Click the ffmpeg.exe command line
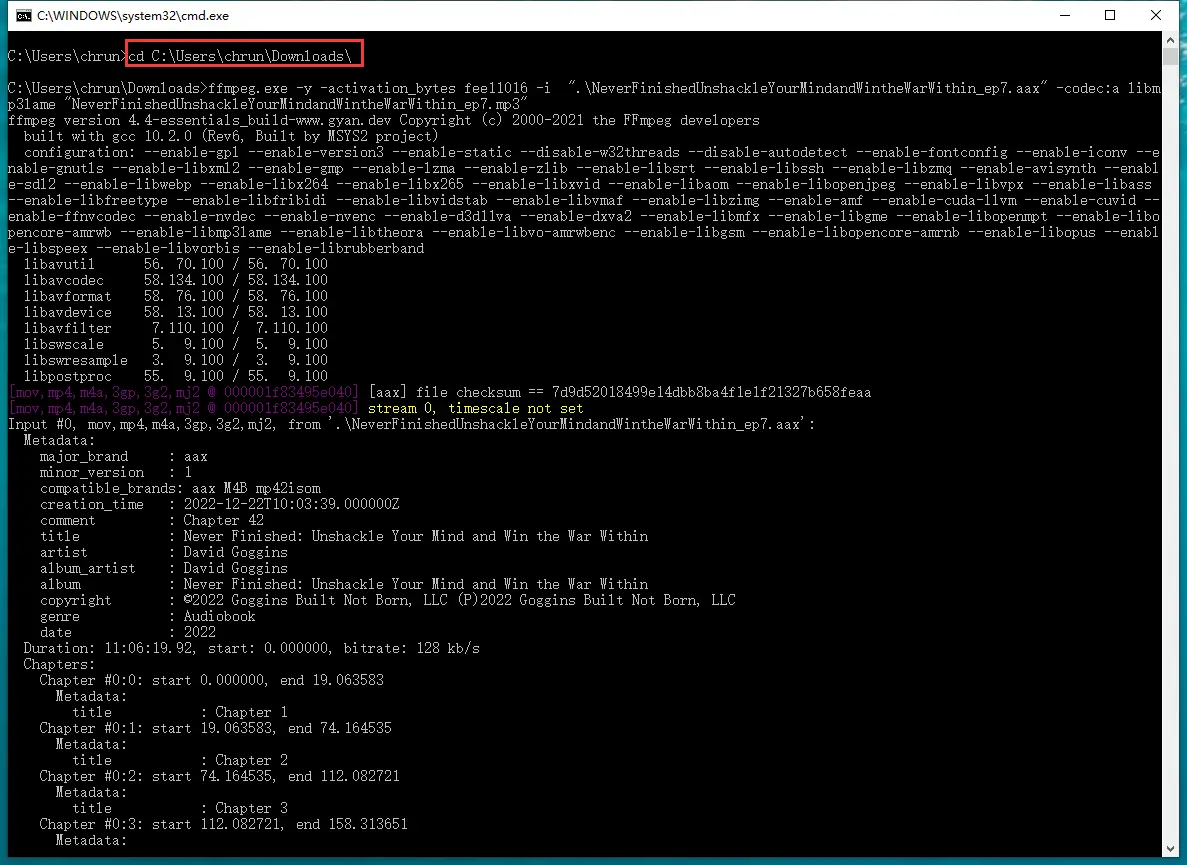The width and height of the screenshot is (1187, 865). pyautogui.click(x=400, y=88)
